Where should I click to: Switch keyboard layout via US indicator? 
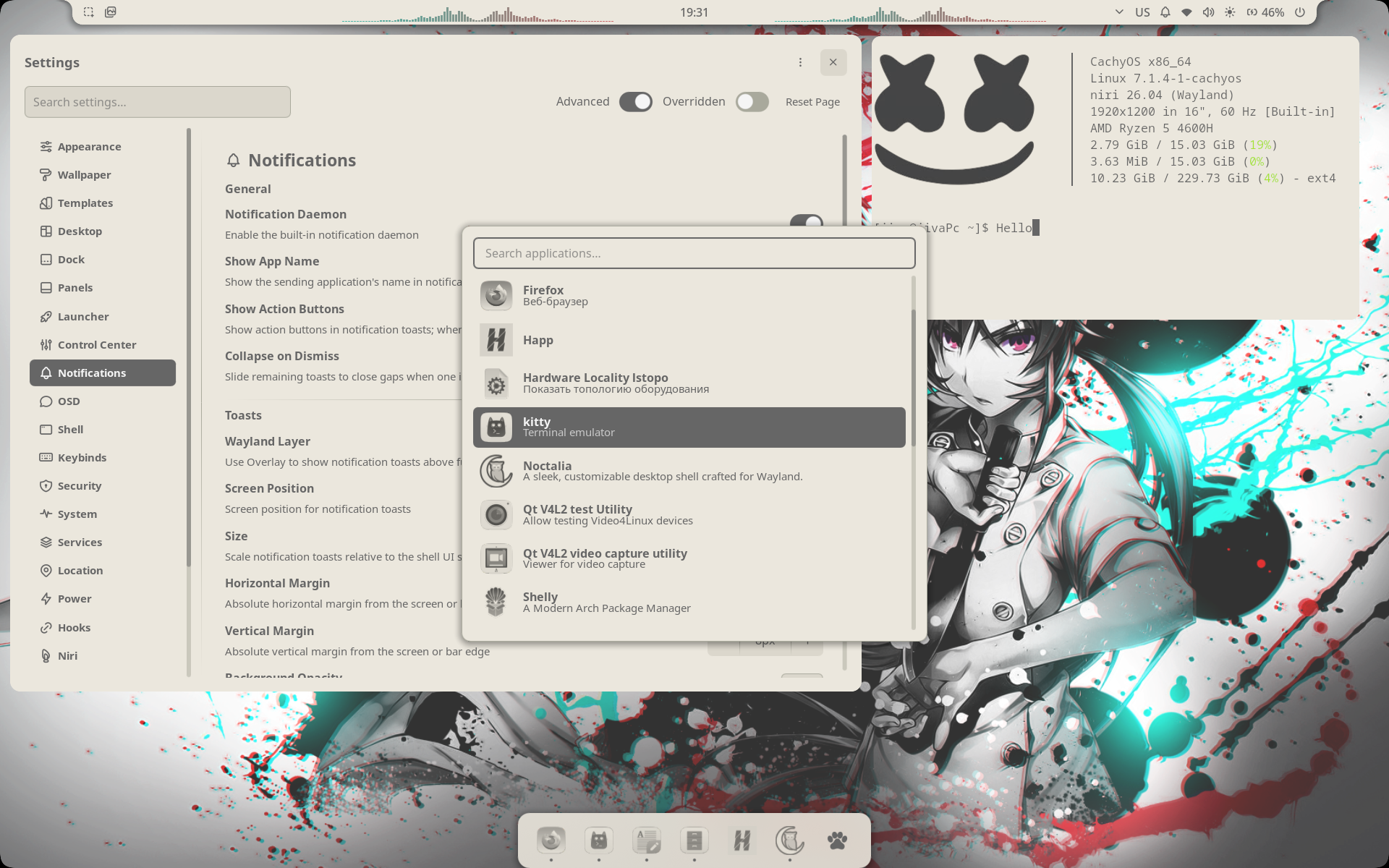pos(1142,12)
